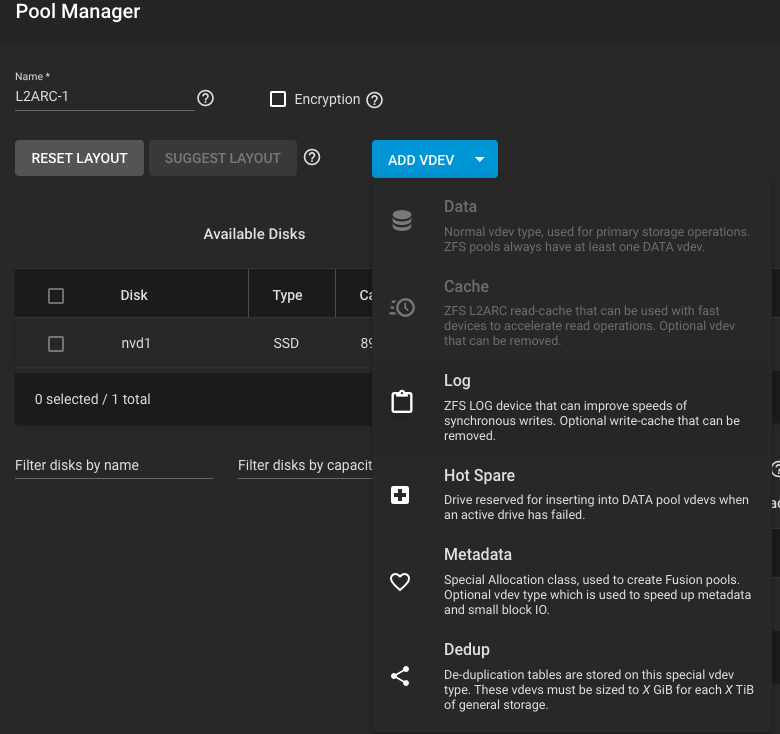780x734 pixels.
Task: Open help tooltip next to pool Name field
Action: click(x=205, y=98)
